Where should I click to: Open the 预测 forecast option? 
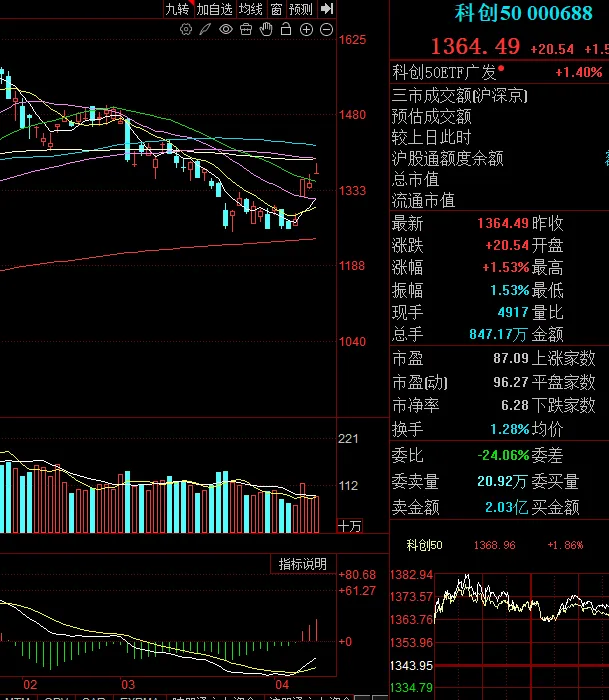(x=300, y=9)
